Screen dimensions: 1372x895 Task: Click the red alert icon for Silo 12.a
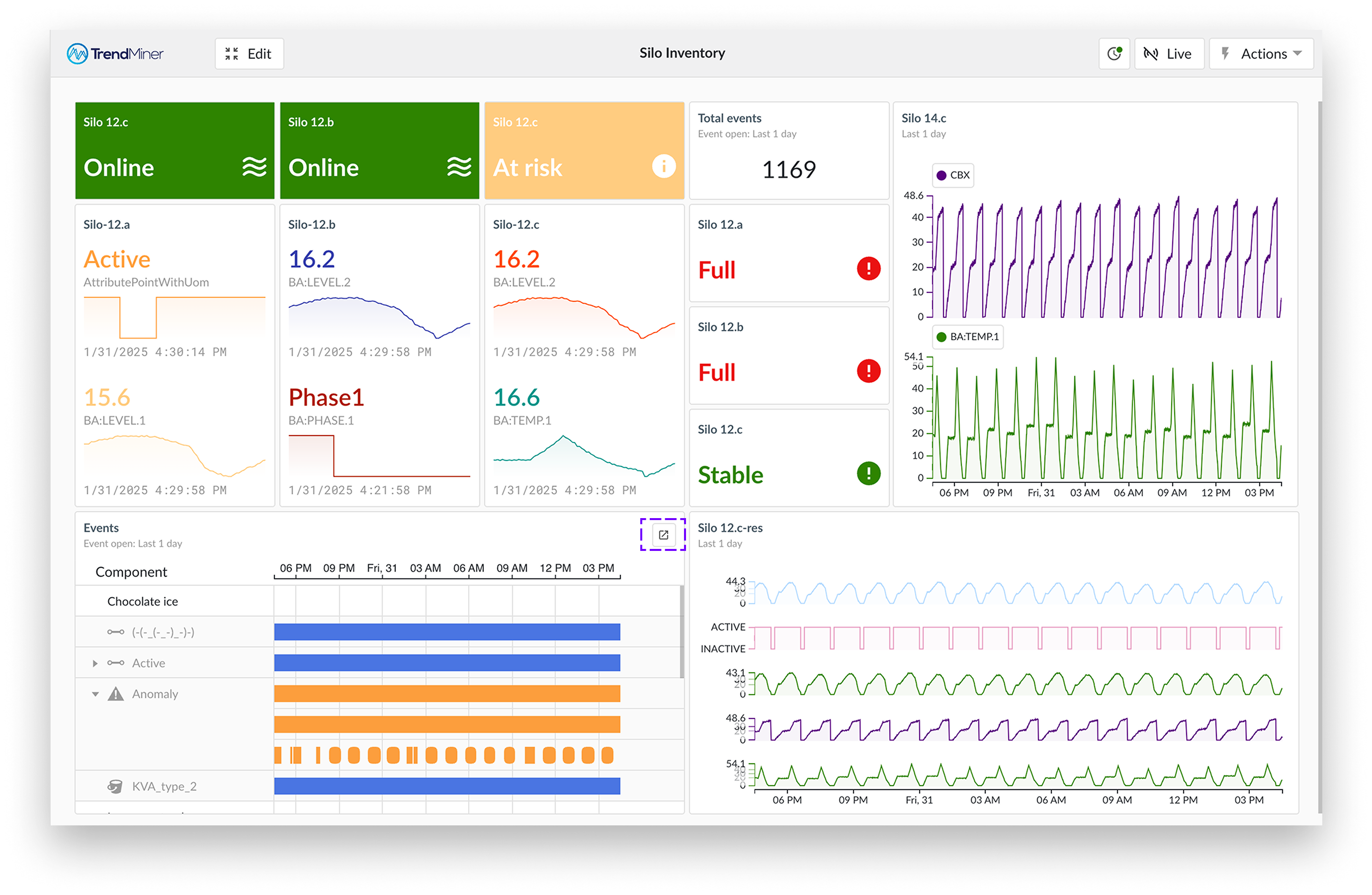(867, 268)
